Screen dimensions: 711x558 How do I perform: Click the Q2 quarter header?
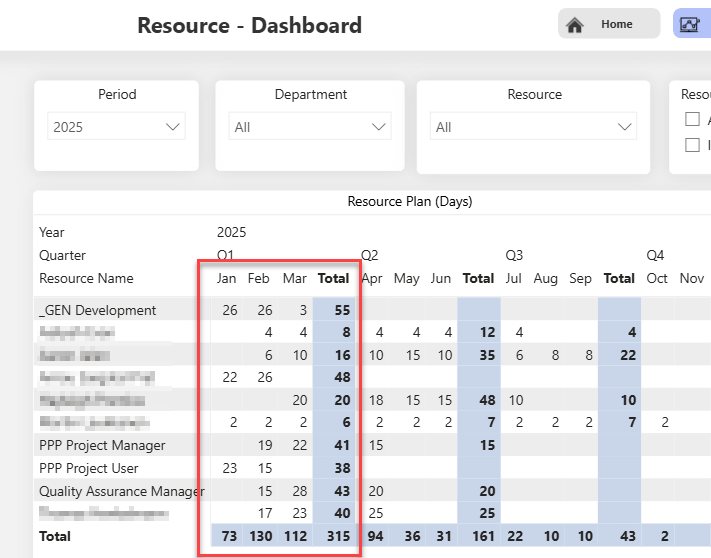[369, 255]
